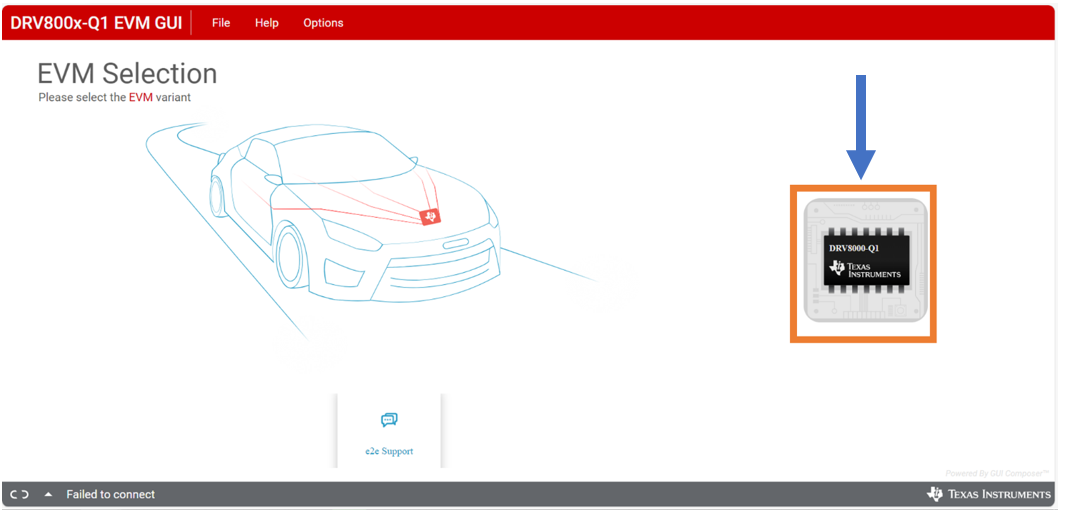This screenshot has height=510, width=1067.
Task: Click the red EVM word in subtitle
Action: 141,97
